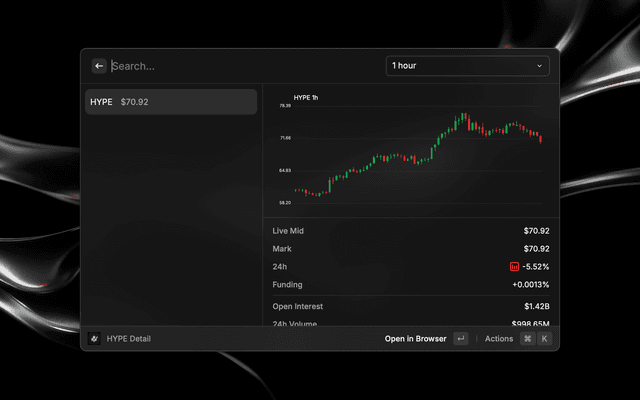Screen dimensions: 640x400
Task: Click the K key icon
Action: (x=544, y=338)
